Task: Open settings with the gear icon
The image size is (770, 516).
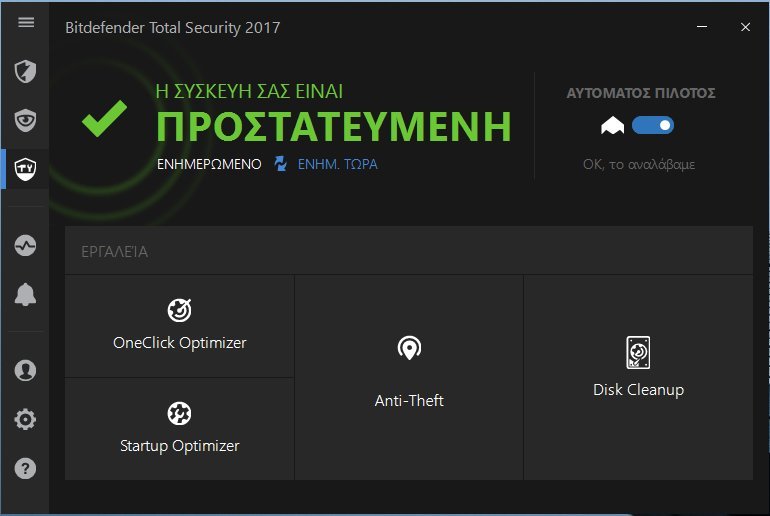Action: point(25,419)
